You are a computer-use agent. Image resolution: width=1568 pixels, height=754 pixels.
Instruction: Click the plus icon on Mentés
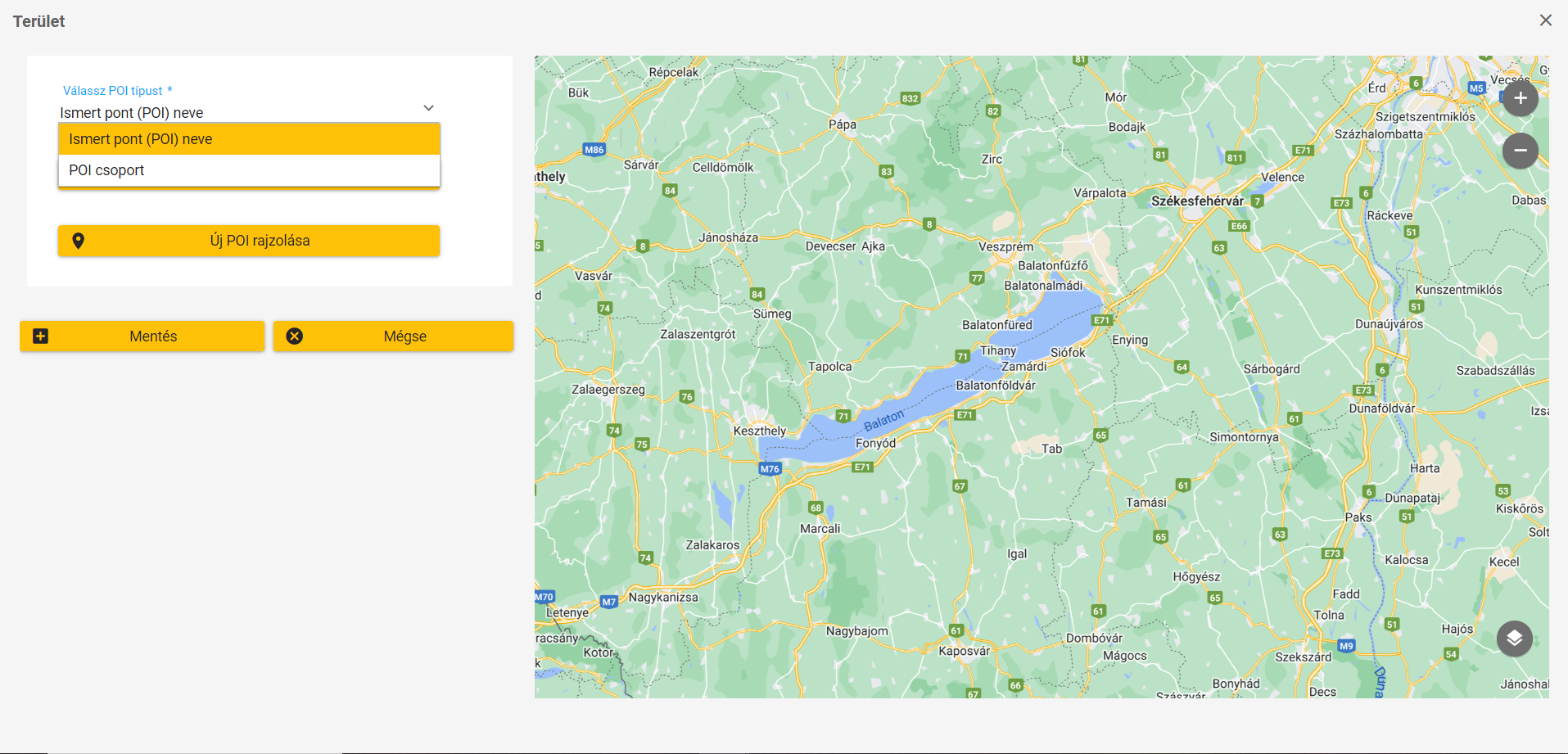click(x=40, y=336)
